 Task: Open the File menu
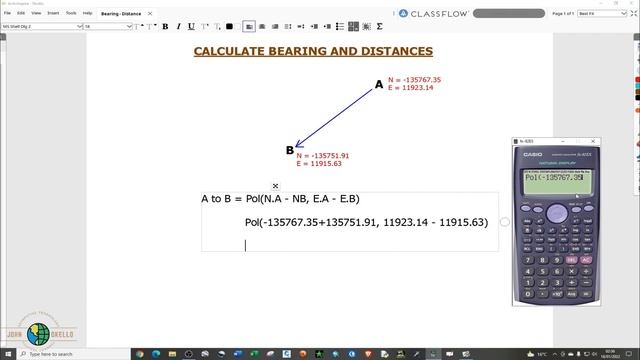(7, 13)
